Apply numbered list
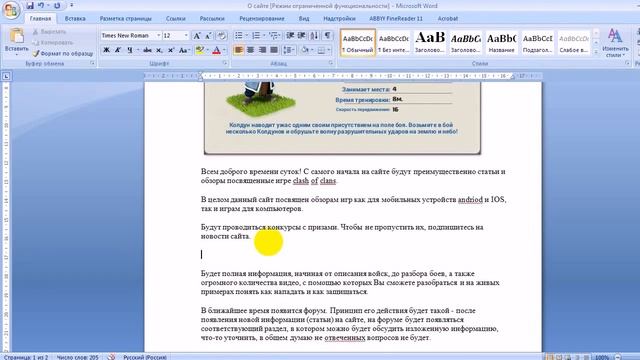Image resolution: width=640 pixels, height=360 pixels. coord(256,36)
